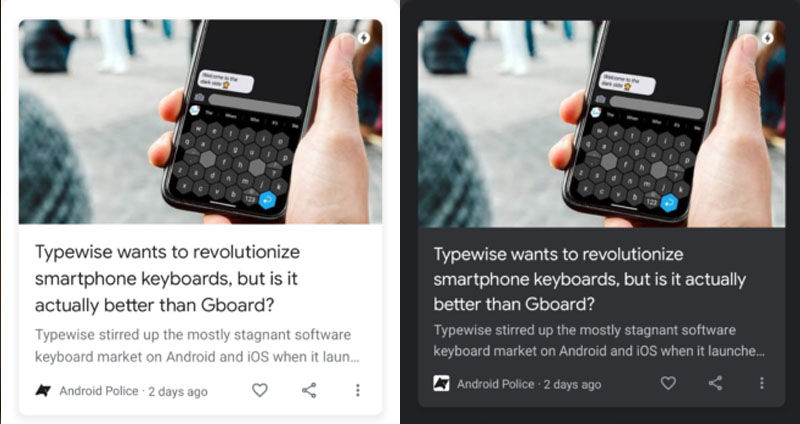This screenshot has height=424, width=800.
Task: Open Typewise article headline on light card
Action: coord(167,279)
